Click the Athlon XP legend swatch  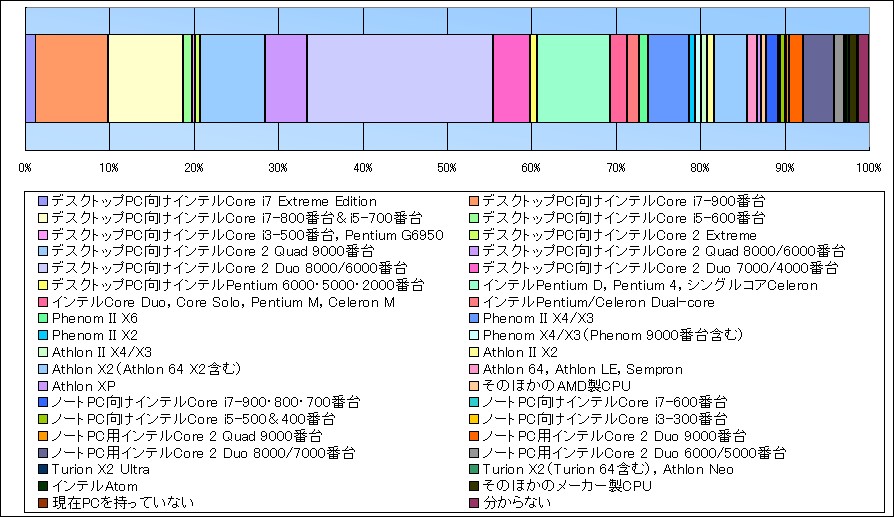pyautogui.click(x=43, y=386)
